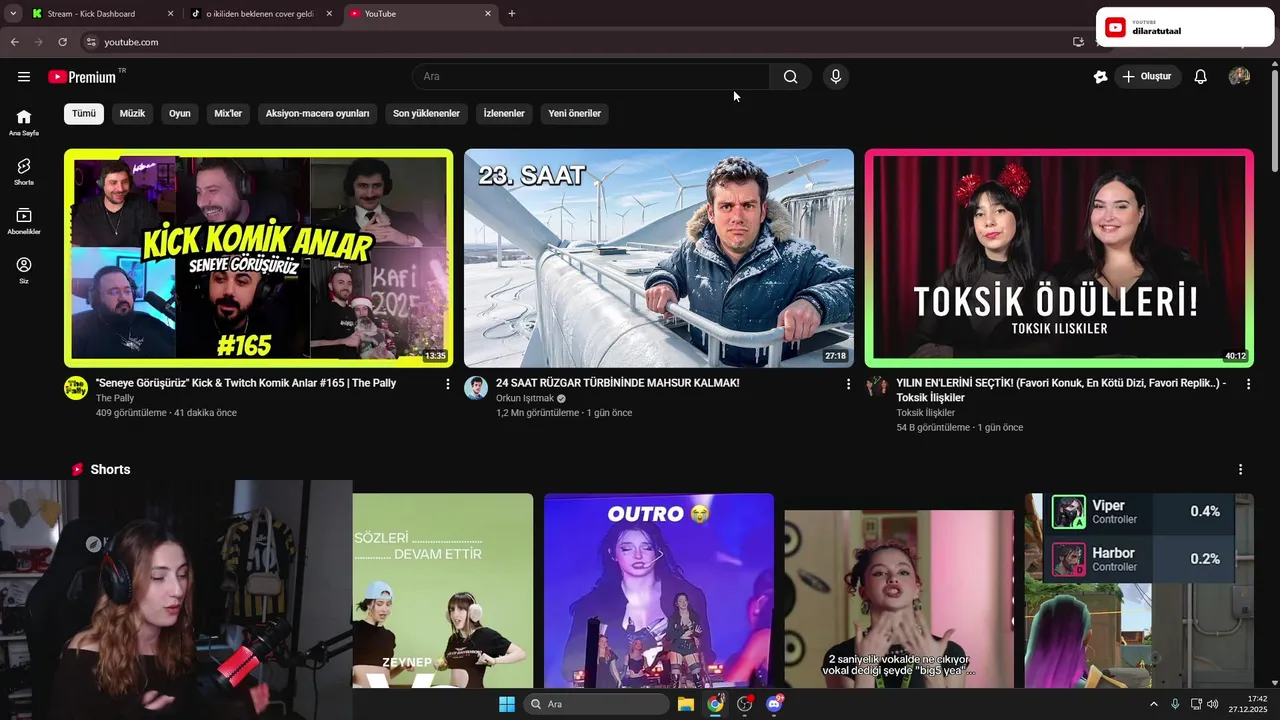1280x720 pixels.
Task: Close the Kick Dashboard tab
Action: (x=170, y=14)
